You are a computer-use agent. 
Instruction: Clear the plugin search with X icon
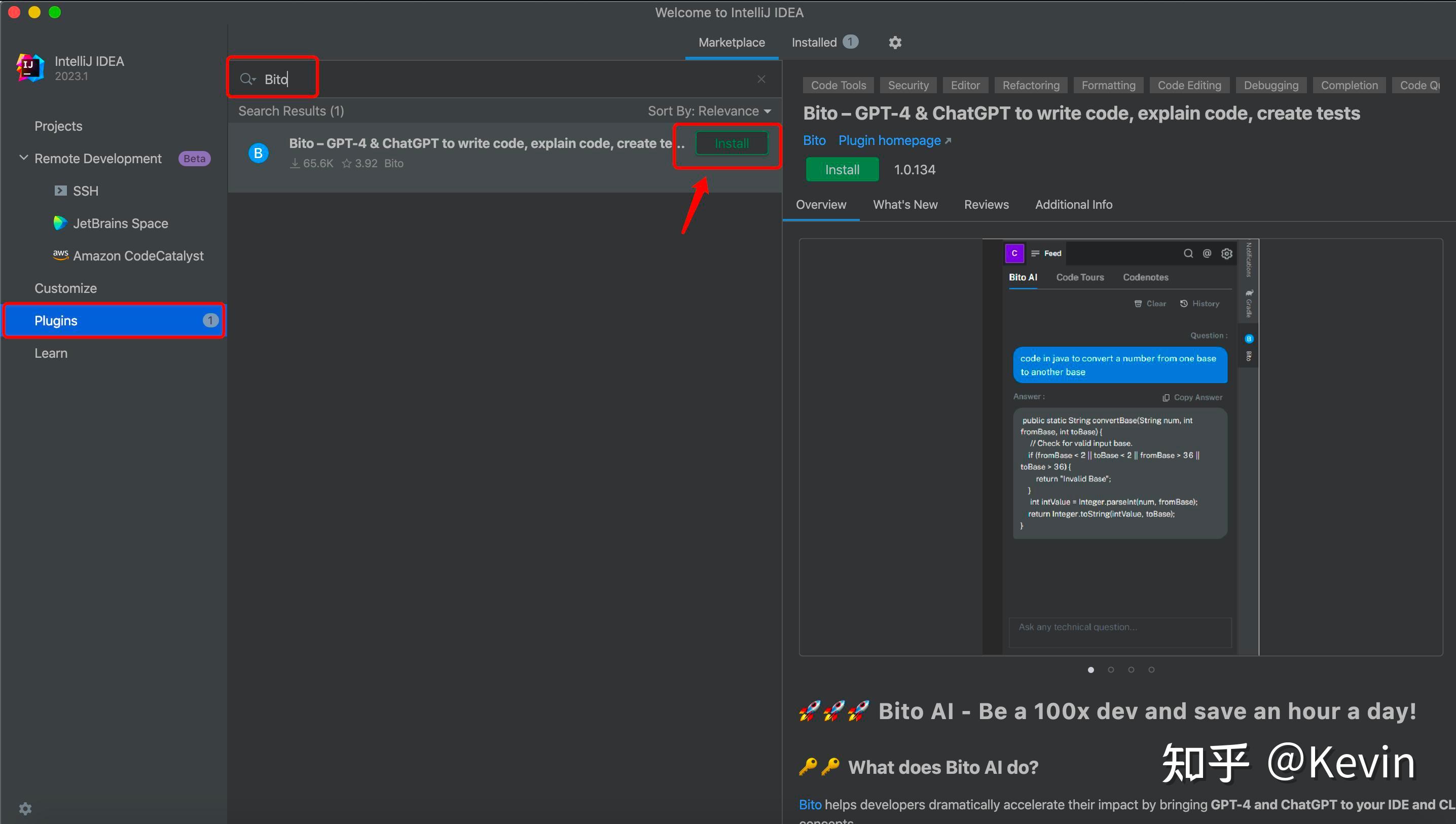[x=761, y=79]
